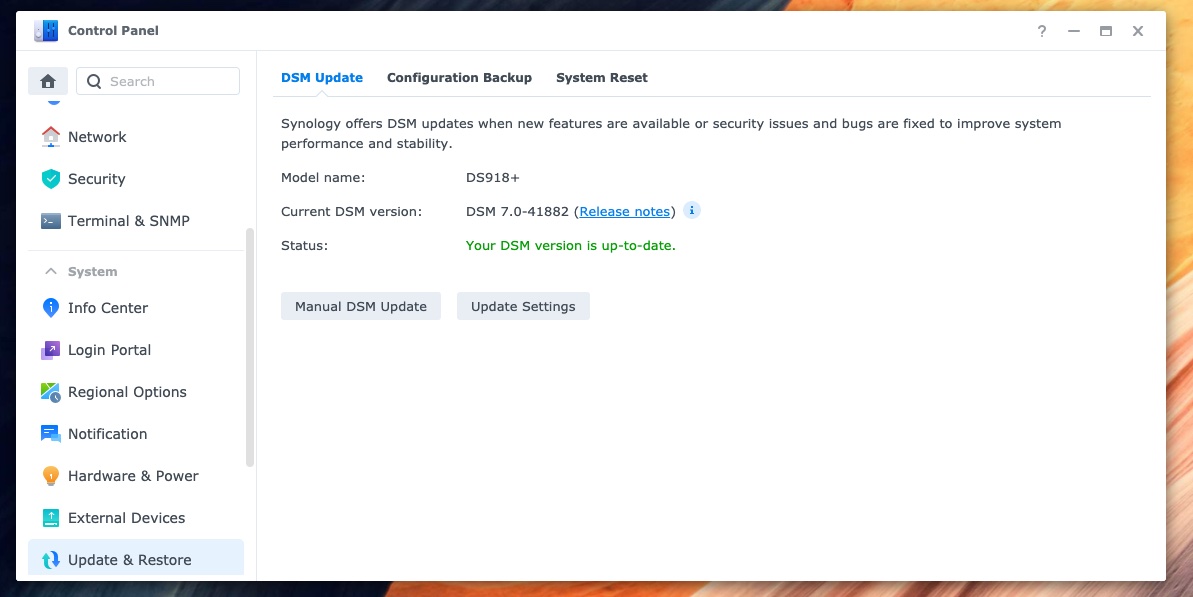Focus the Search input field
Screen dimensions: 1193x597
tap(157, 81)
